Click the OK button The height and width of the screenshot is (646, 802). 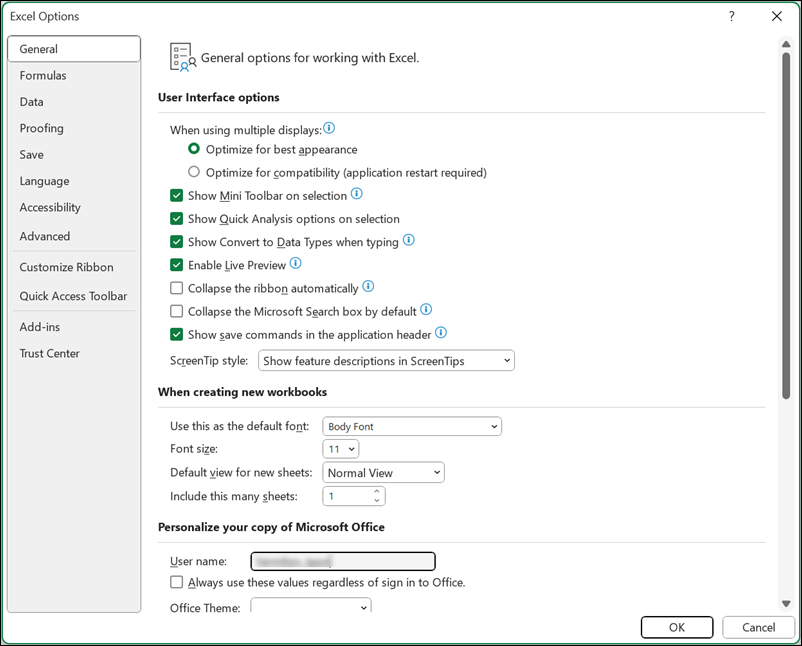tap(677, 627)
